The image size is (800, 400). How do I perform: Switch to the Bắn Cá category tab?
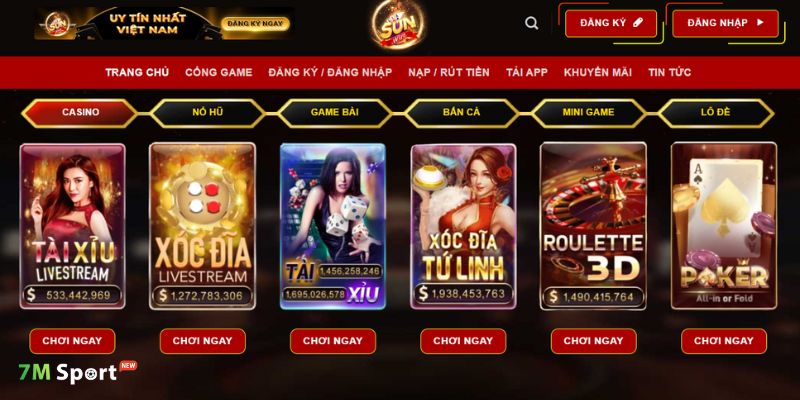coord(462,113)
